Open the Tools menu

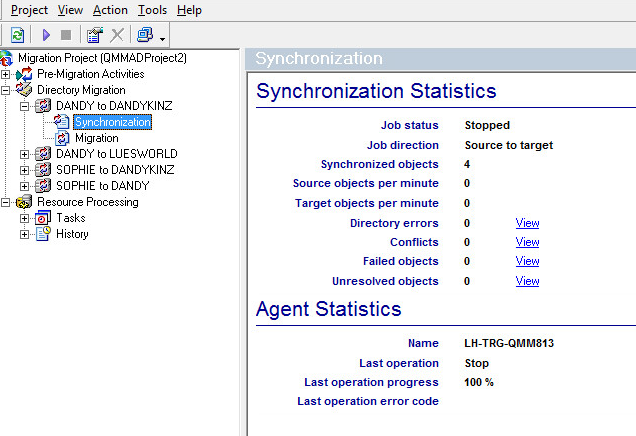[x=152, y=10]
